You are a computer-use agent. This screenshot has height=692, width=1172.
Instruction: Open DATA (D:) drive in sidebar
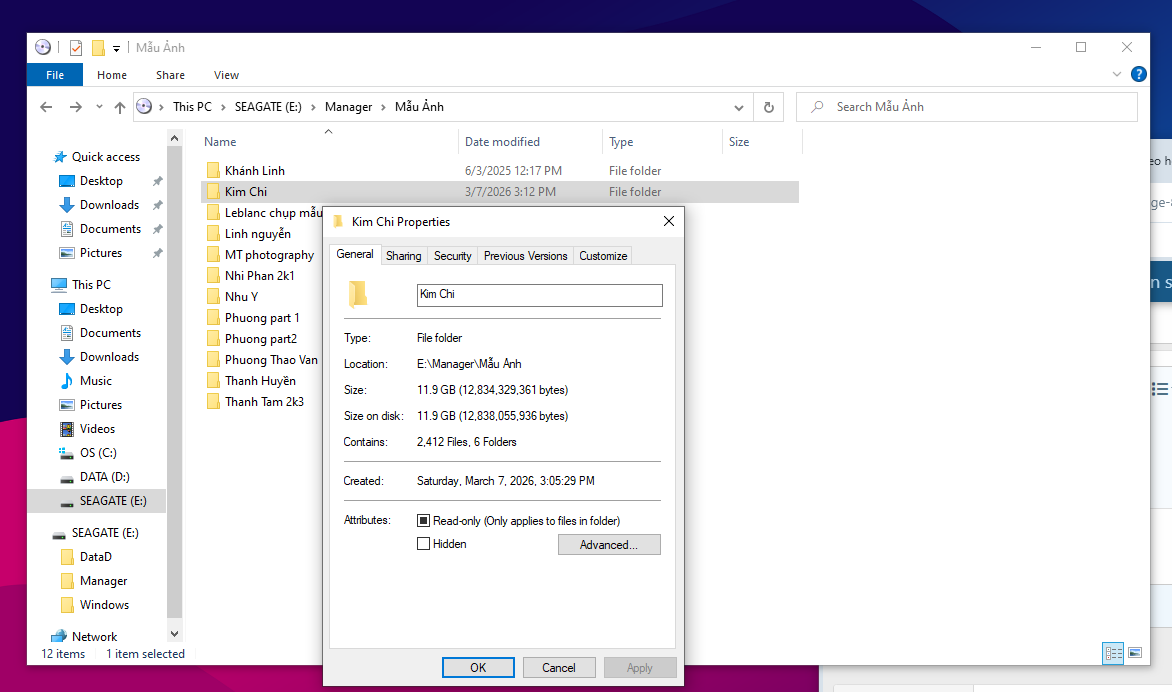(105, 476)
